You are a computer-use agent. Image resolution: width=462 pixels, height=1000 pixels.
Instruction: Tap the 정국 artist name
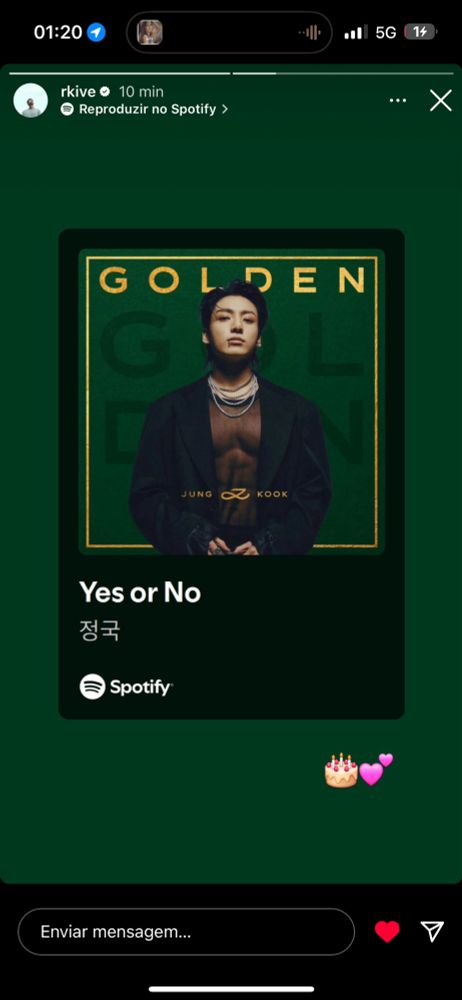tap(100, 630)
